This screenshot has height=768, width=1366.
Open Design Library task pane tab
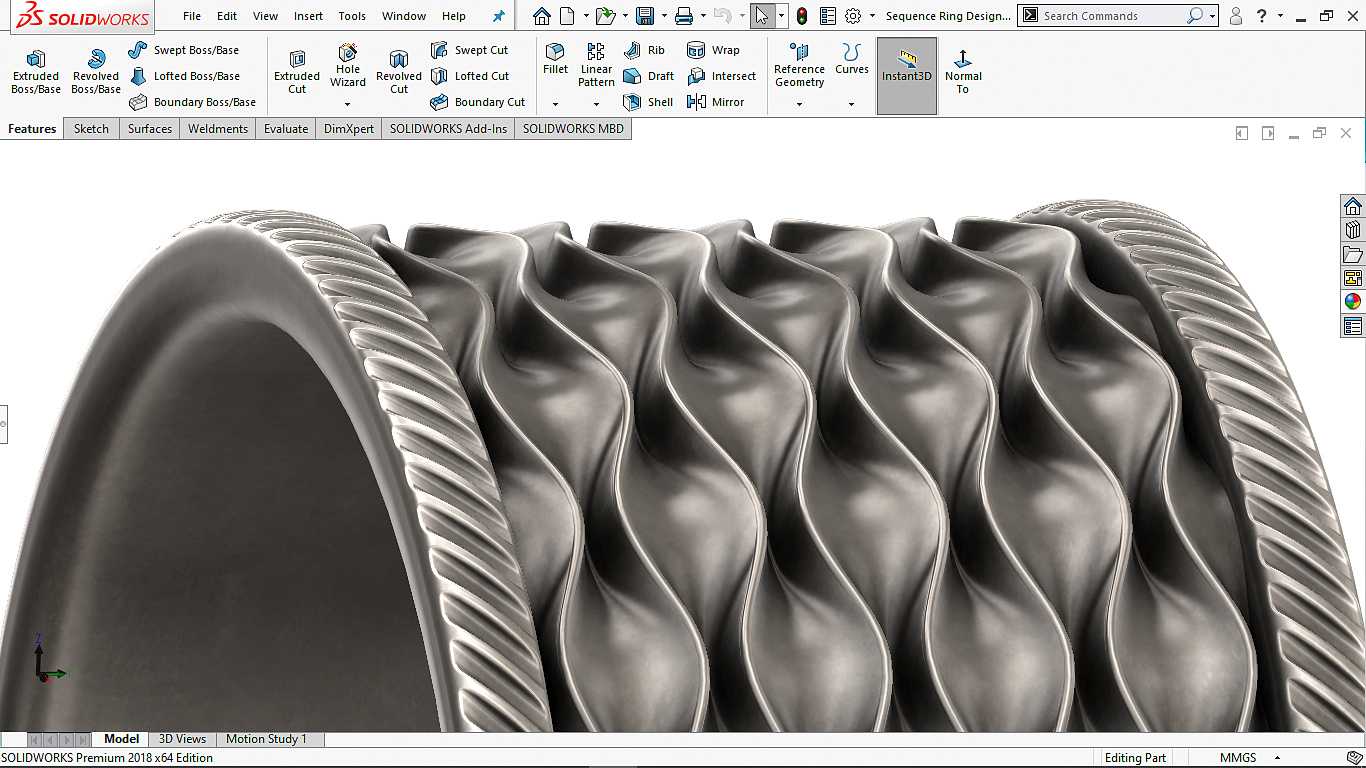pos(1353,230)
